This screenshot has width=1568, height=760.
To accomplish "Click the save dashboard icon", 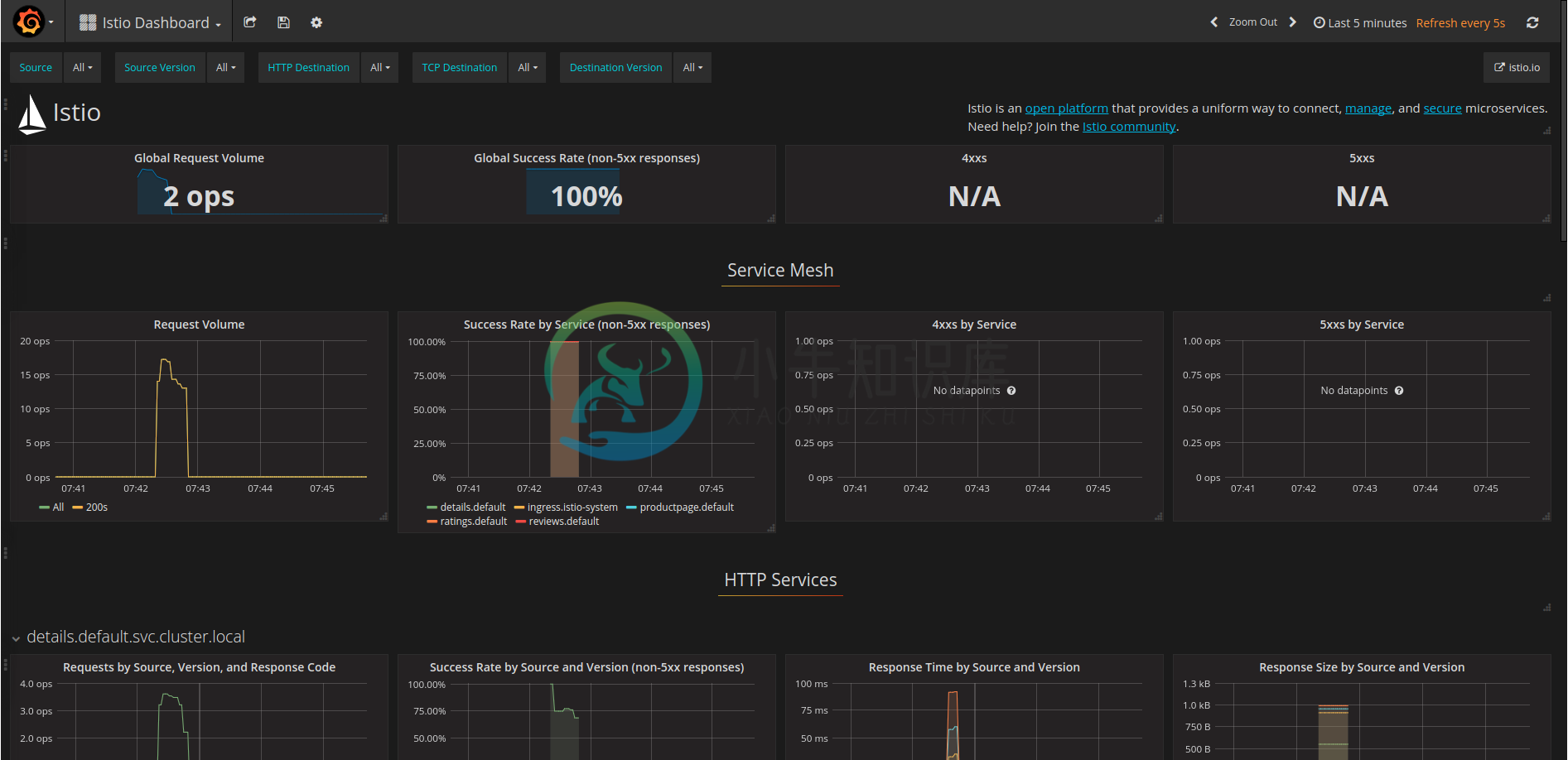I will 283,22.
